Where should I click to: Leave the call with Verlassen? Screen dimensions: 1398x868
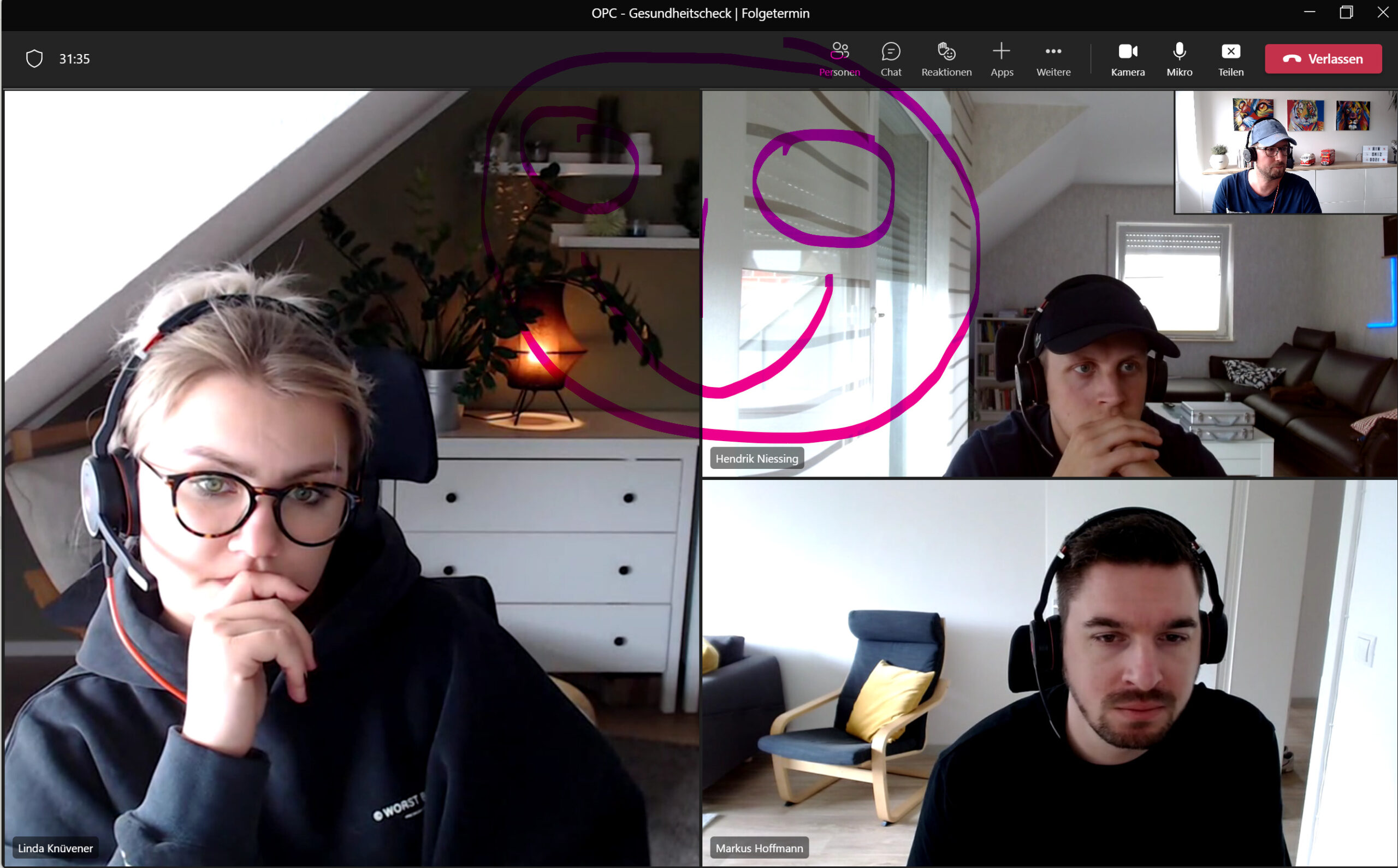(x=1323, y=58)
